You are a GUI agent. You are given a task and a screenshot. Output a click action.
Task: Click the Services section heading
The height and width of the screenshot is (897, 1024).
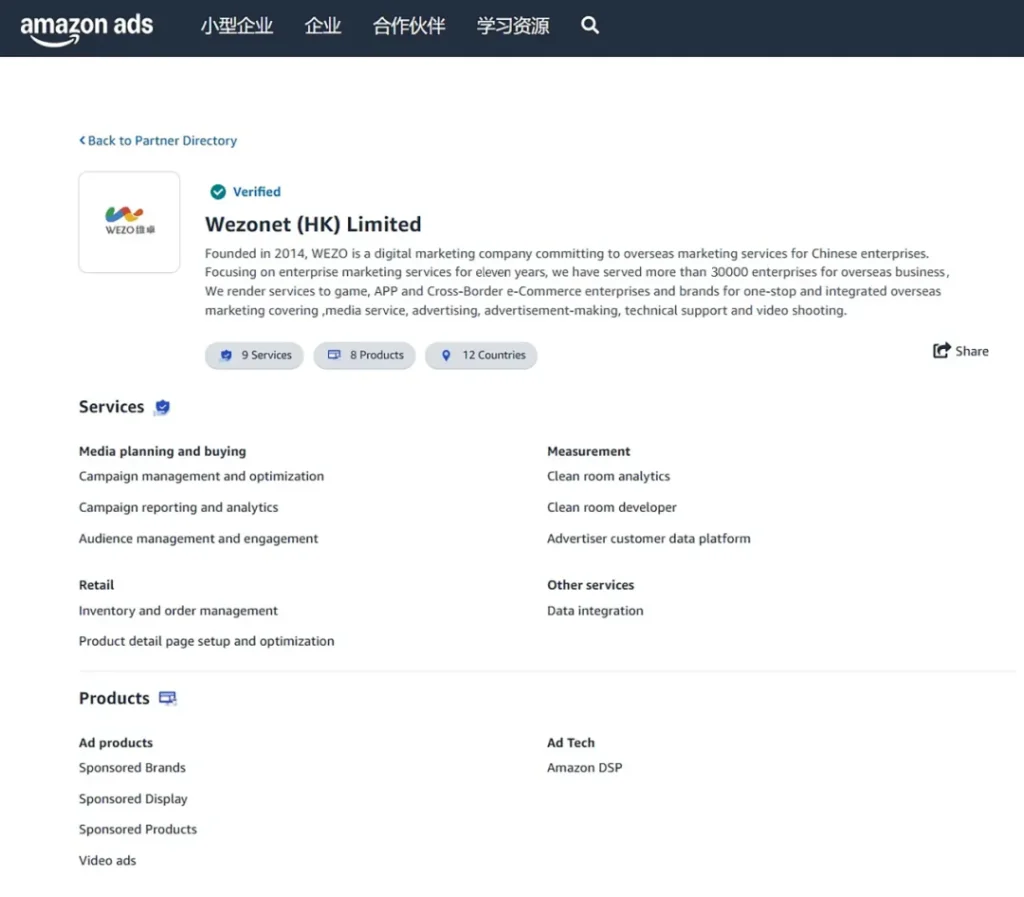(112, 407)
